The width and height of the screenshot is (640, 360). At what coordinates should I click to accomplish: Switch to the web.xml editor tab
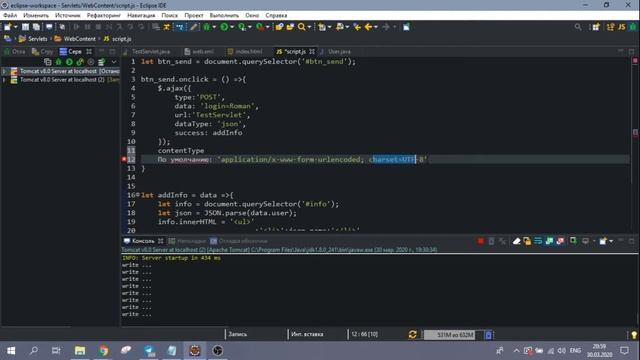pyautogui.click(x=199, y=51)
